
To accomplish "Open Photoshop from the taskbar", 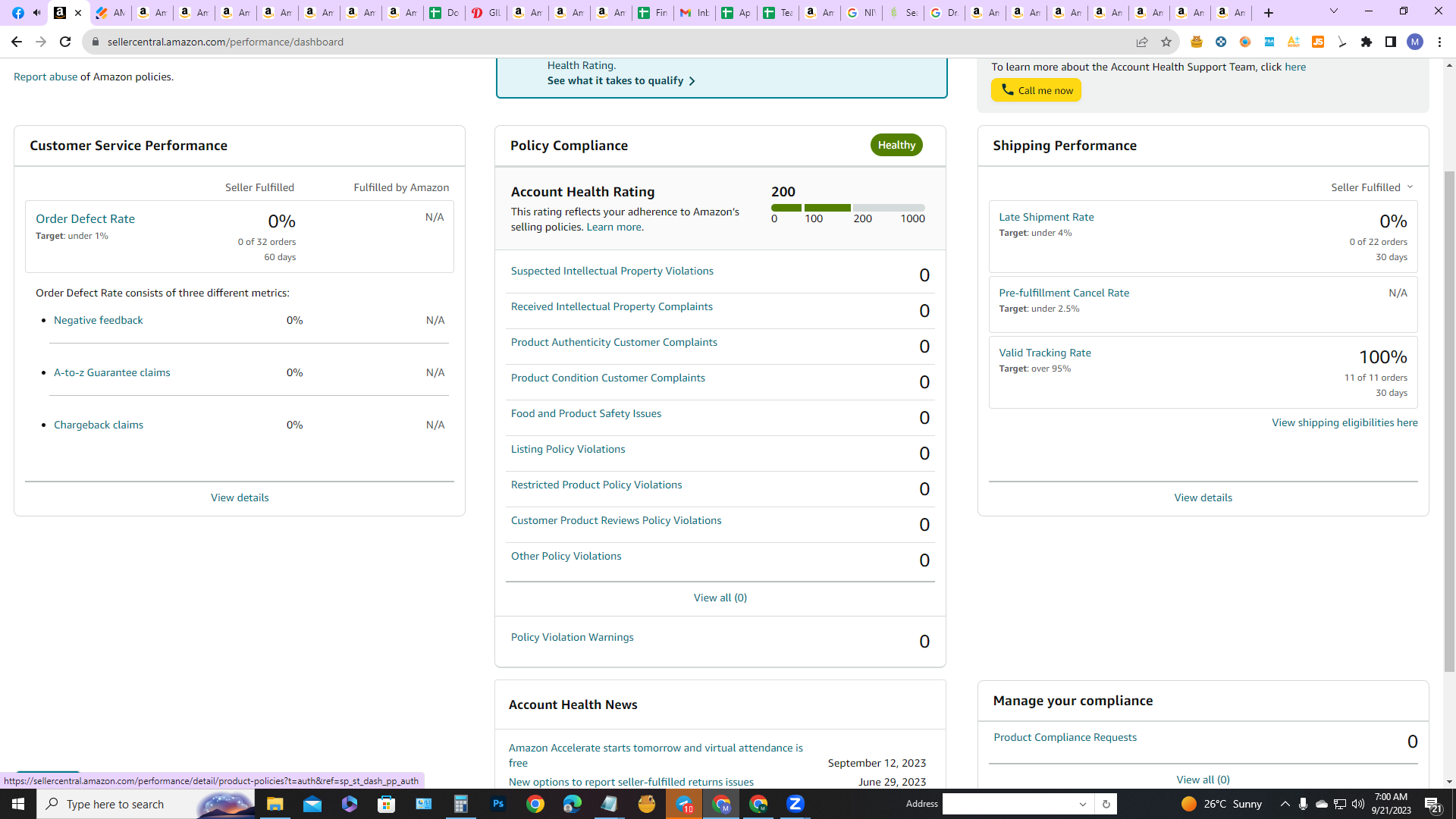I will point(498,804).
